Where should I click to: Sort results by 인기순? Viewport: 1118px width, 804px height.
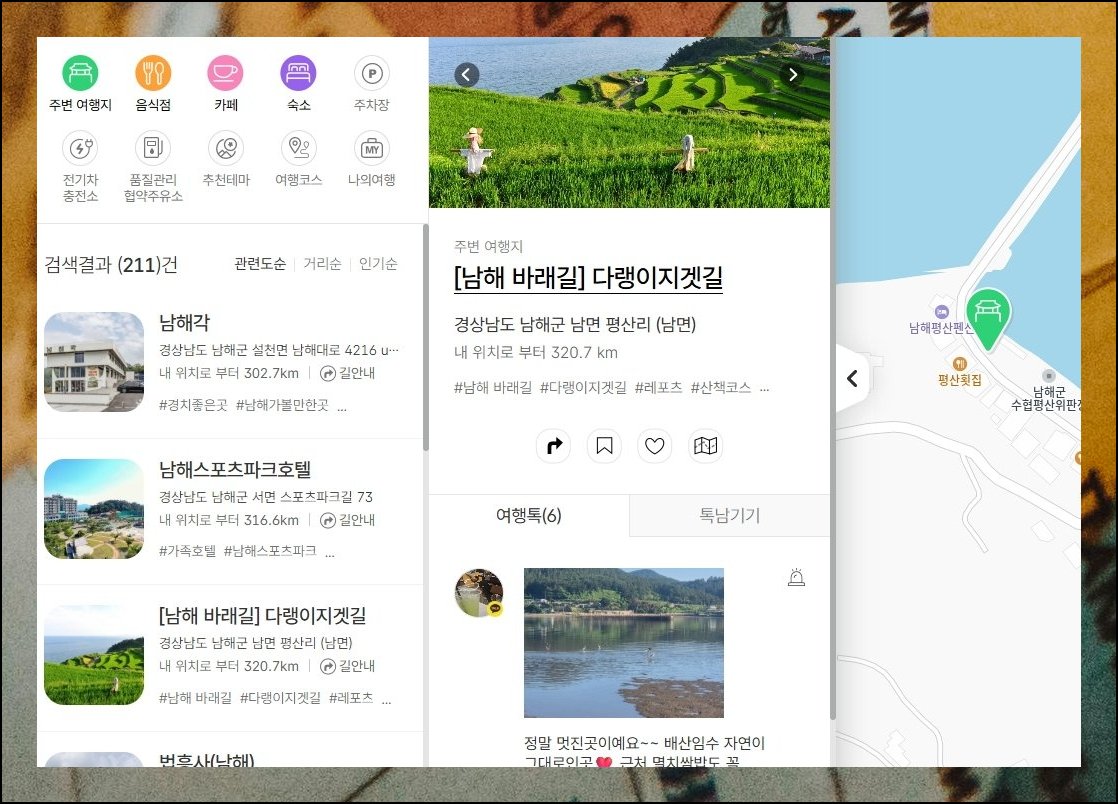pos(378,264)
